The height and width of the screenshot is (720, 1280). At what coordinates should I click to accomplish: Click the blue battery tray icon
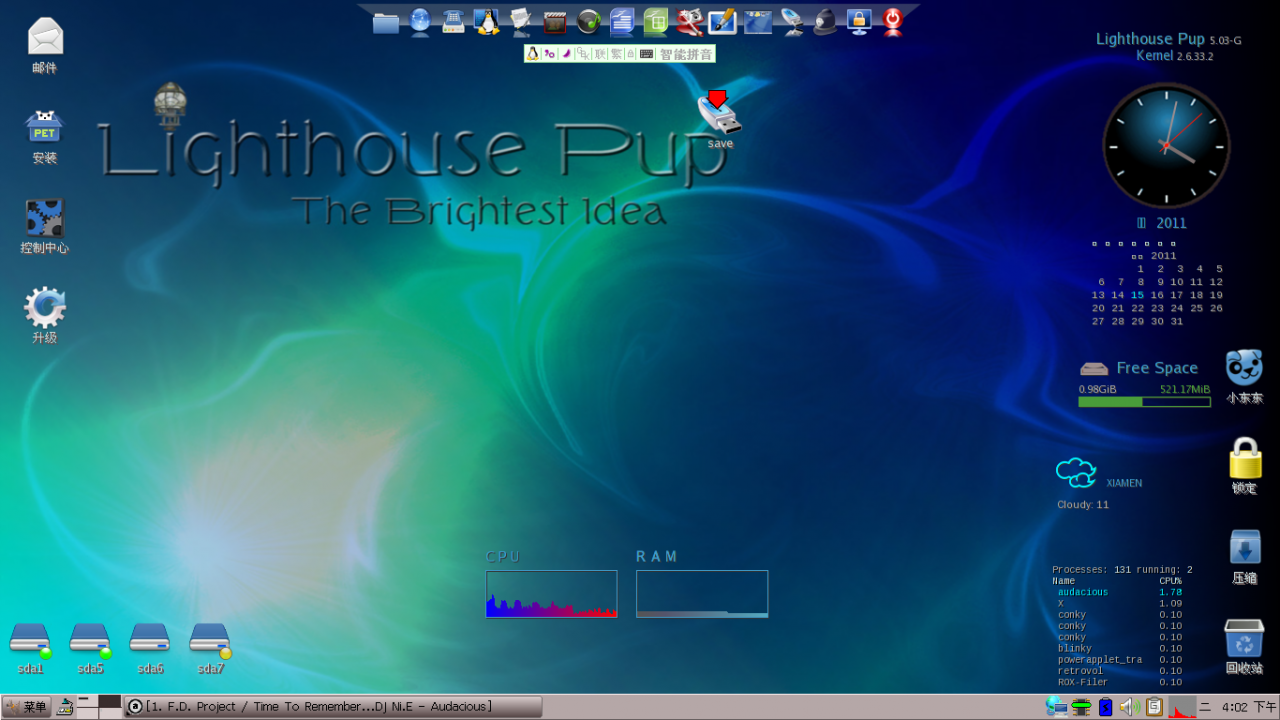[x=1105, y=707]
